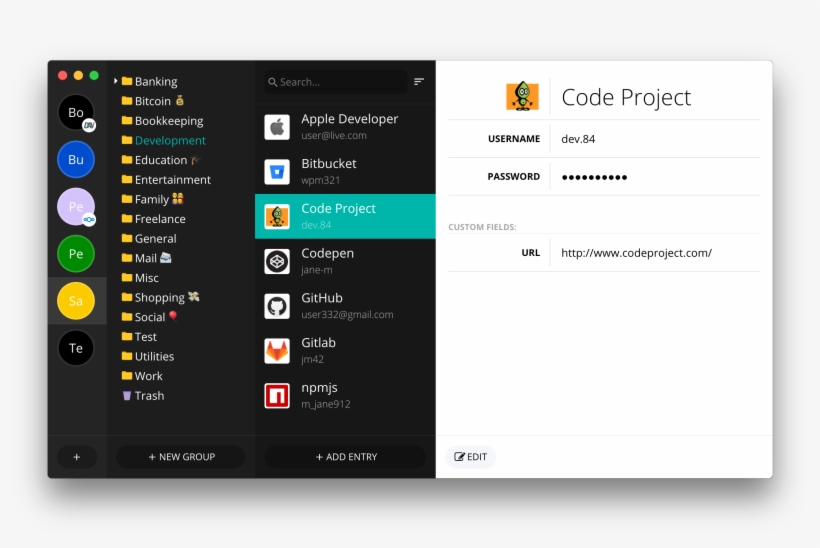
Task: Open the black Te vault
Action: pyautogui.click(x=76, y=348)
